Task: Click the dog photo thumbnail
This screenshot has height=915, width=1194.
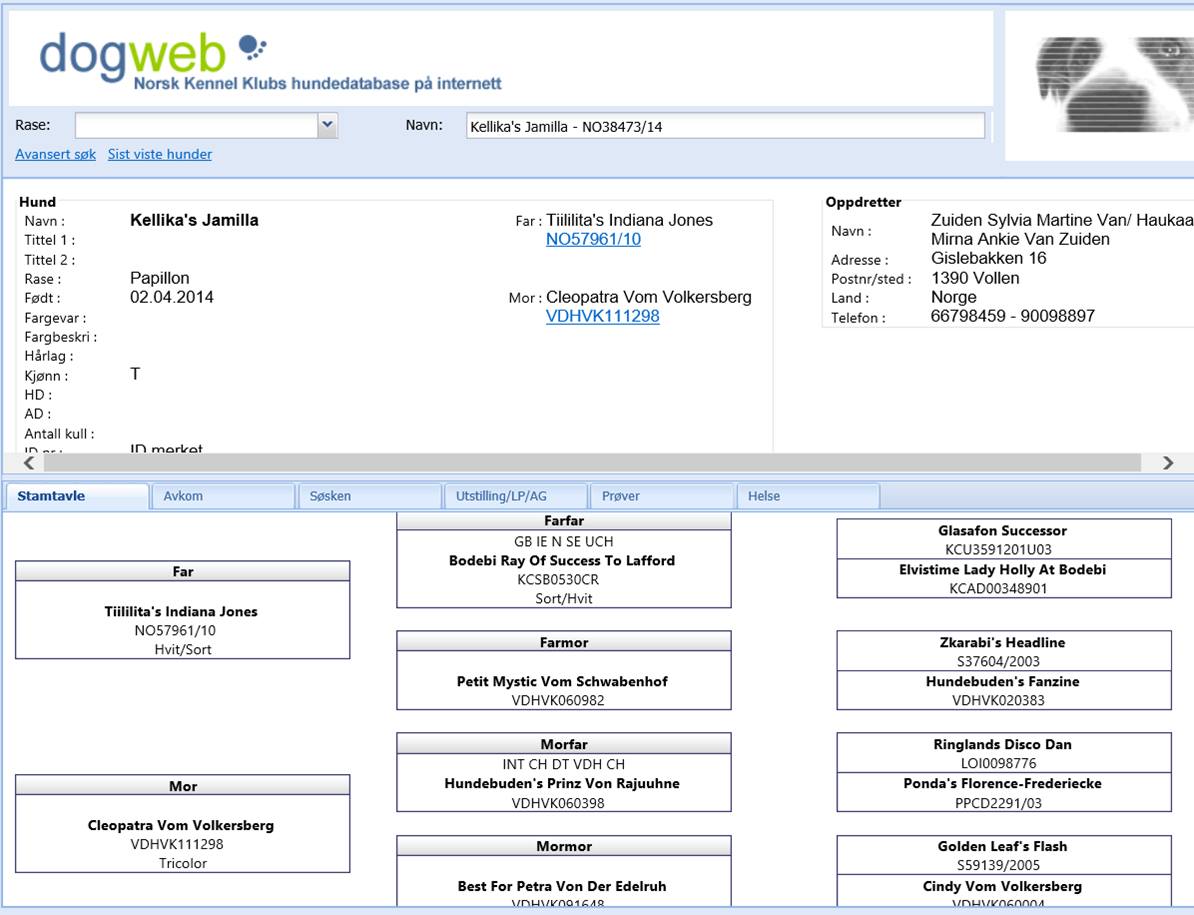Action: point(1114,84)
